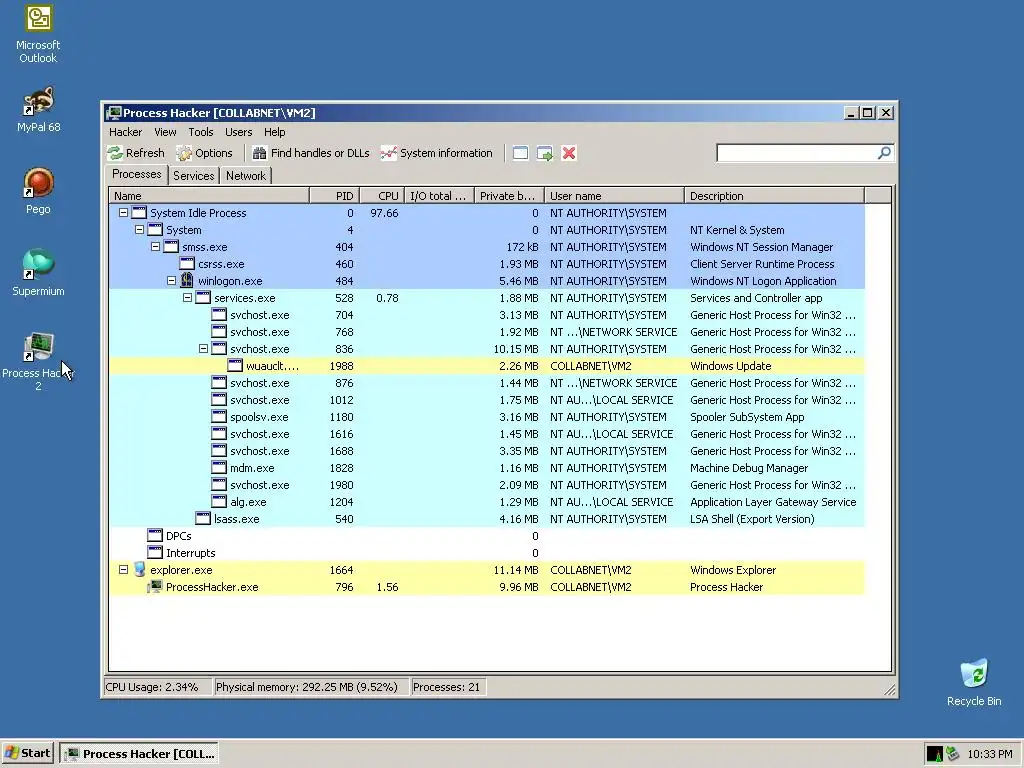
Task: Select svchost.exe row with PID 704
Action: [487, 315]
